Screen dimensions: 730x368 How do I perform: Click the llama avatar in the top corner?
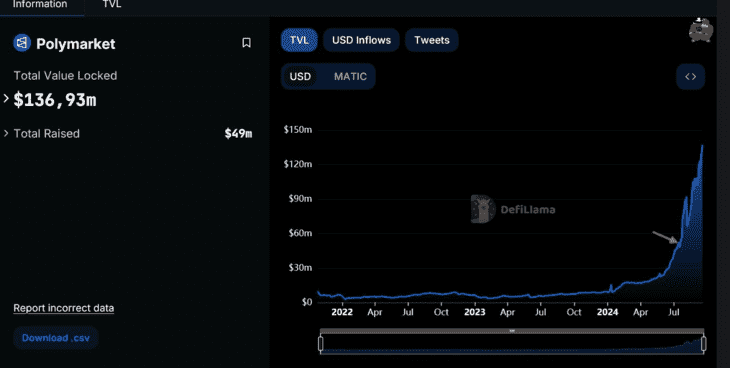point(700,30)
